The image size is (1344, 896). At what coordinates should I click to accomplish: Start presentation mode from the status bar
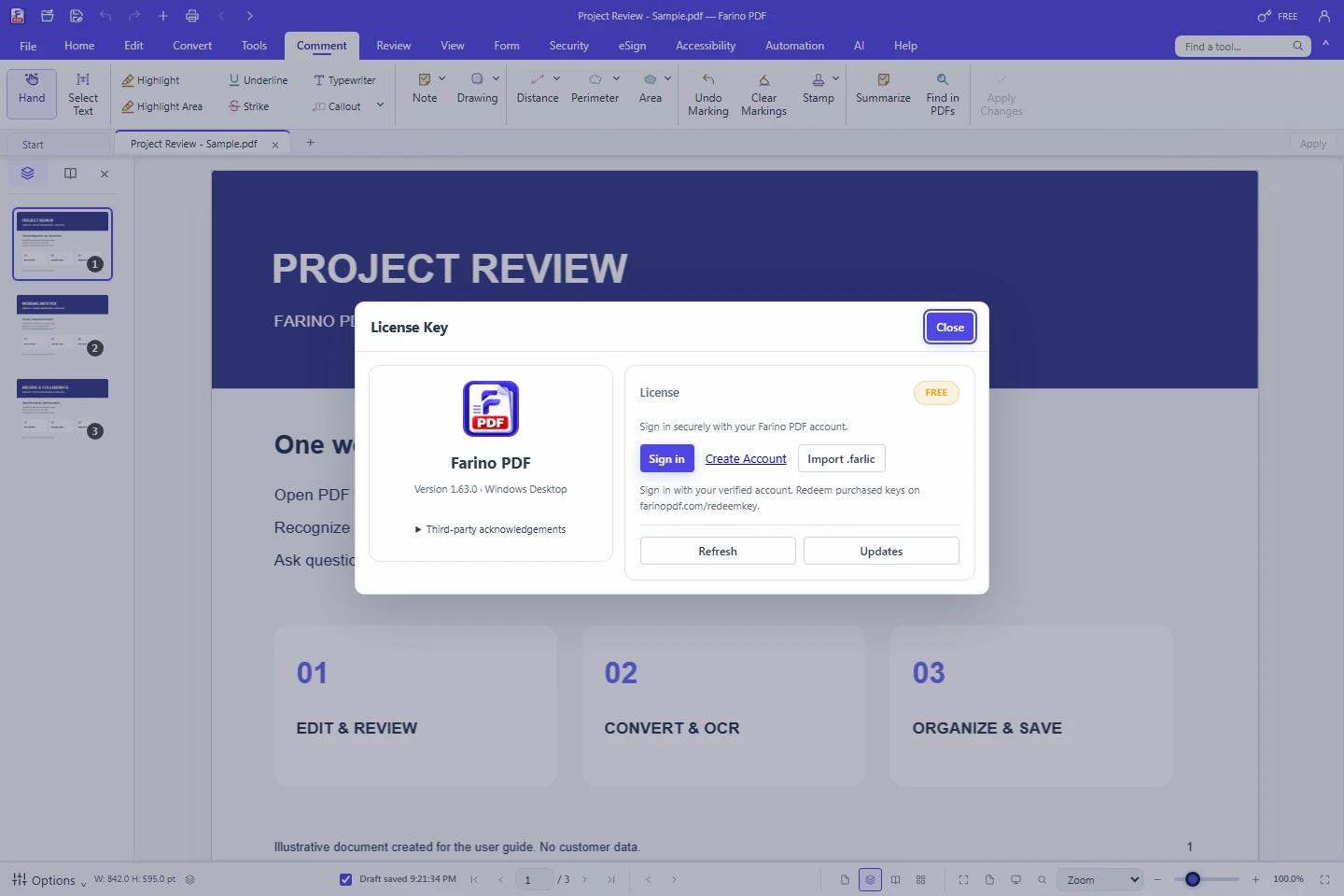pos(1015,879)
